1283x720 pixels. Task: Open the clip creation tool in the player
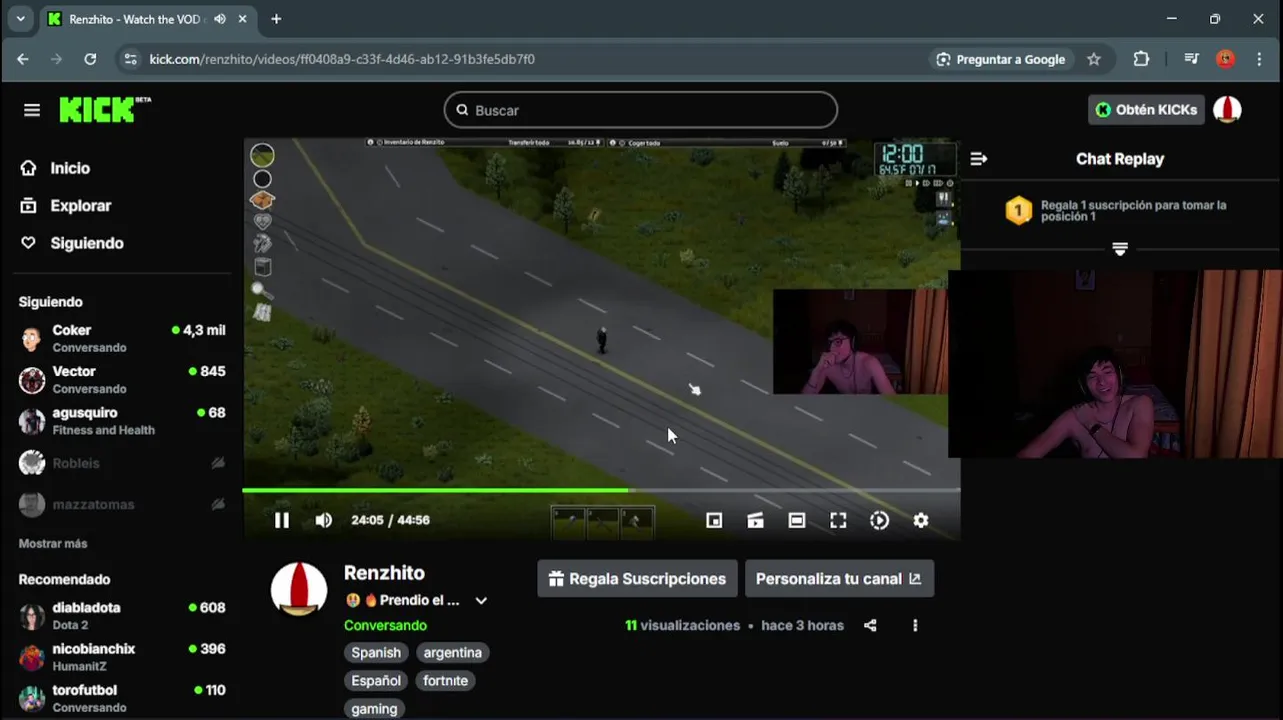(x=755, y=520)
